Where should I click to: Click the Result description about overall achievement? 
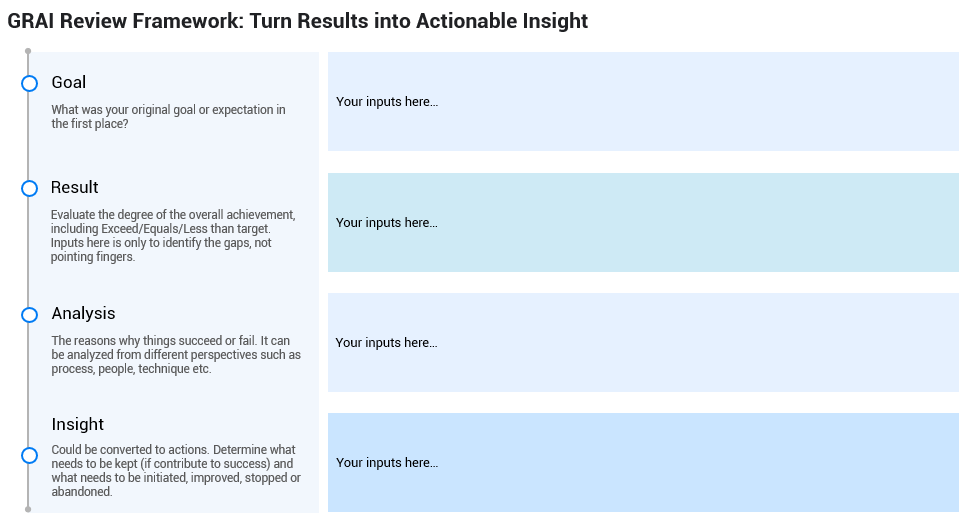point(173,236)
